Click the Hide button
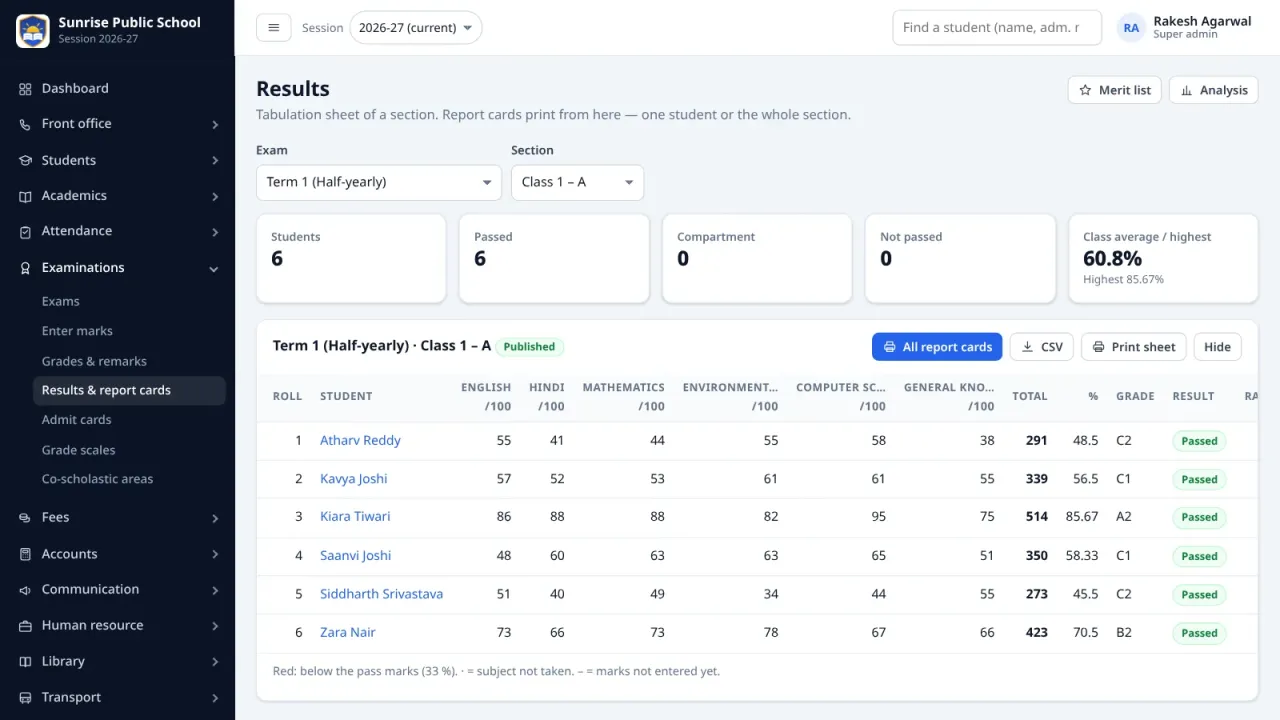 (x=1217, y=347)
